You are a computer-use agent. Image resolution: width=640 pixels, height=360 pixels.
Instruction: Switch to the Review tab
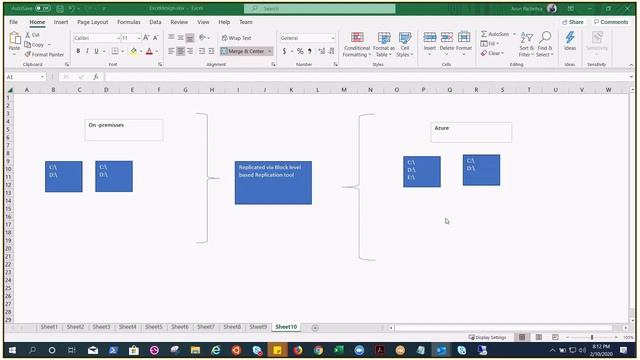click(179, 22)
